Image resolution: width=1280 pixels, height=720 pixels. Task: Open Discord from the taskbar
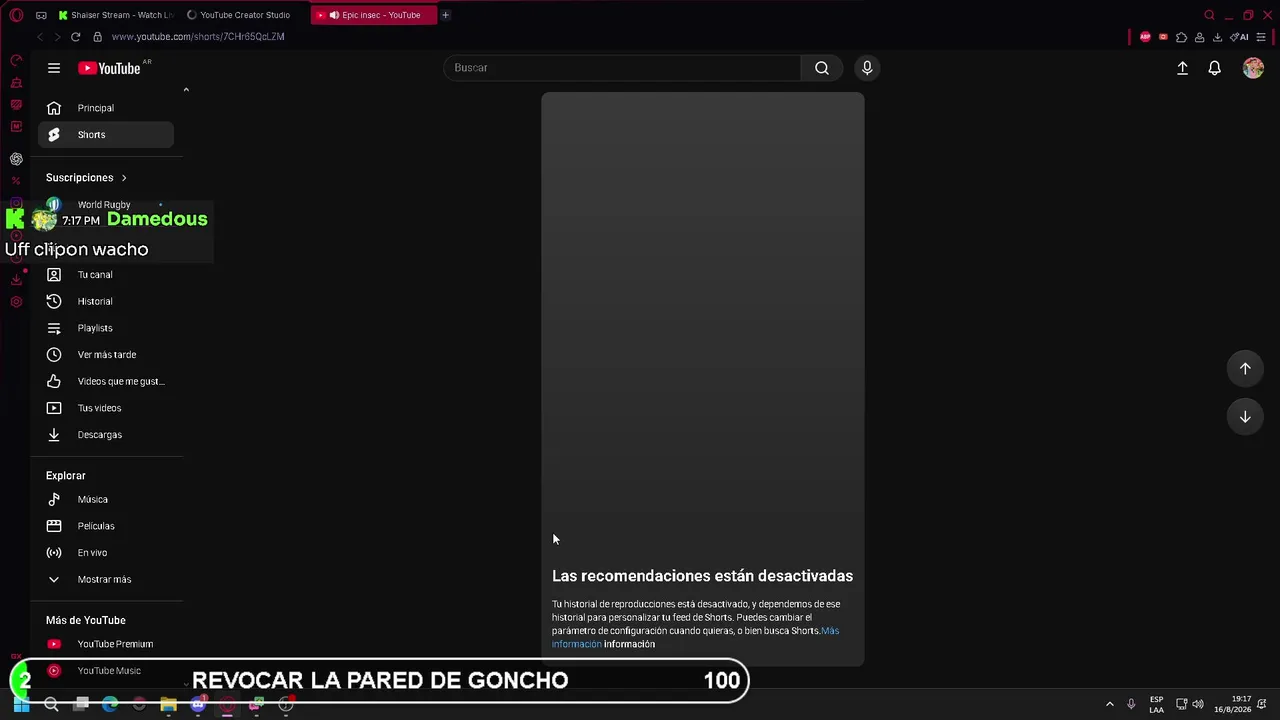198,705
